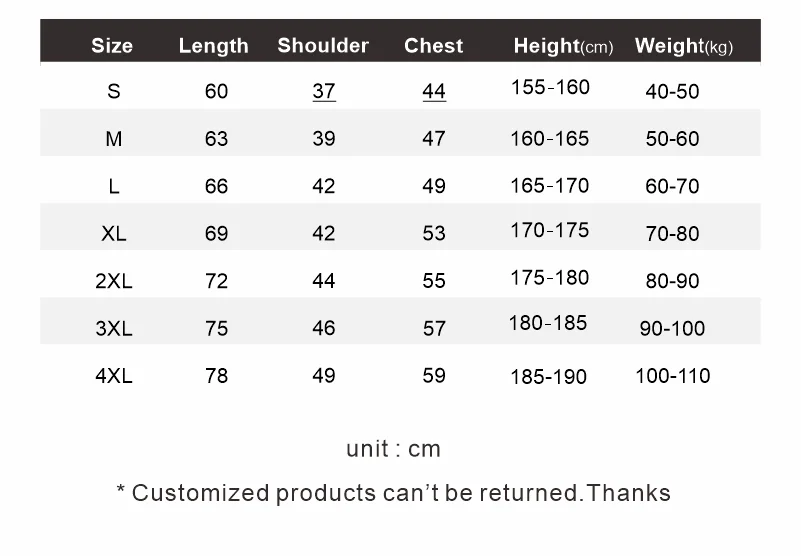Select the S size row label
This screenshot has width=801, height=556.
tap(113, 91)
